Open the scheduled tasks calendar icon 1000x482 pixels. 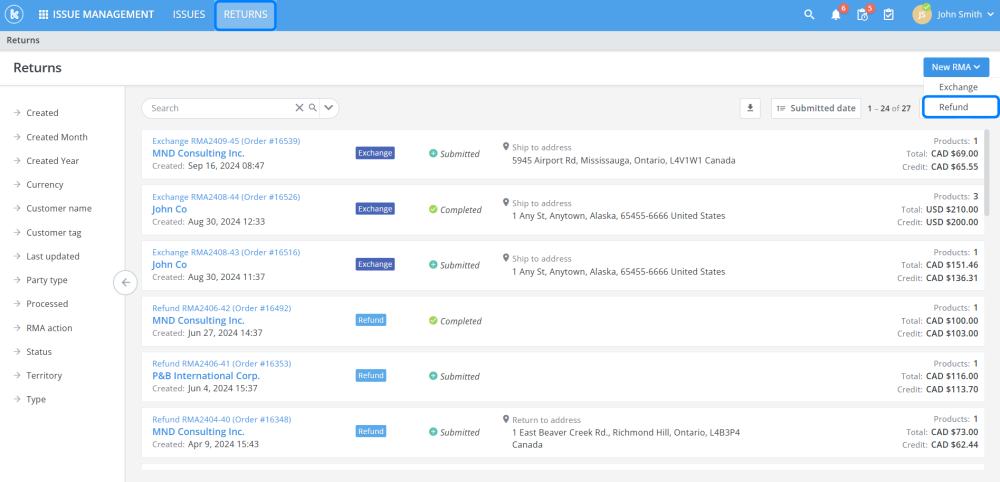point(862,15)
